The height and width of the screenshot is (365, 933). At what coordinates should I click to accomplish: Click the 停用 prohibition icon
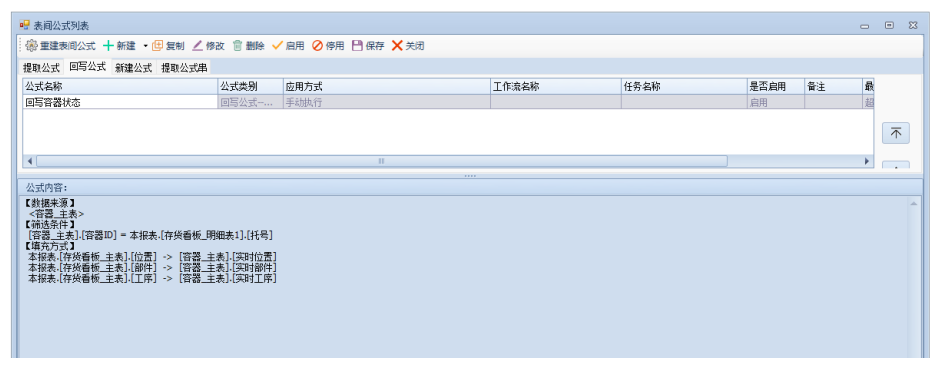(318, 46)
